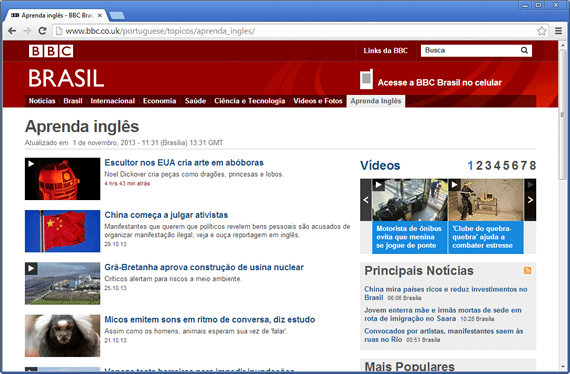Click the marmoset monkey thumbnail
The width and height of the screenshot is (570, 374).
(63, 336)
